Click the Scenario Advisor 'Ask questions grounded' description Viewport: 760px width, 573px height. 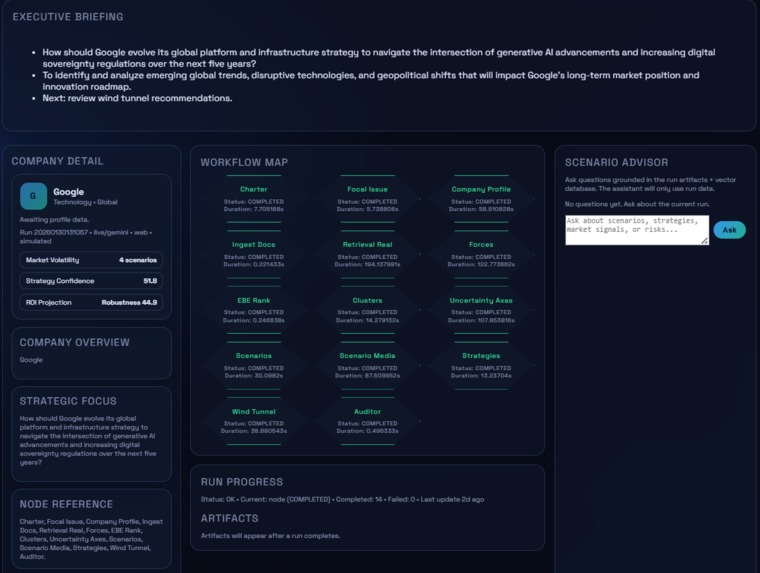pyautogui.click(x=650, y=184)
